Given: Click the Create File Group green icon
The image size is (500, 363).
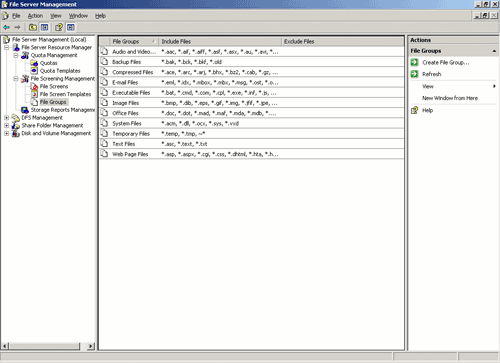Looking at the screenshot, I should coord(414,62).
